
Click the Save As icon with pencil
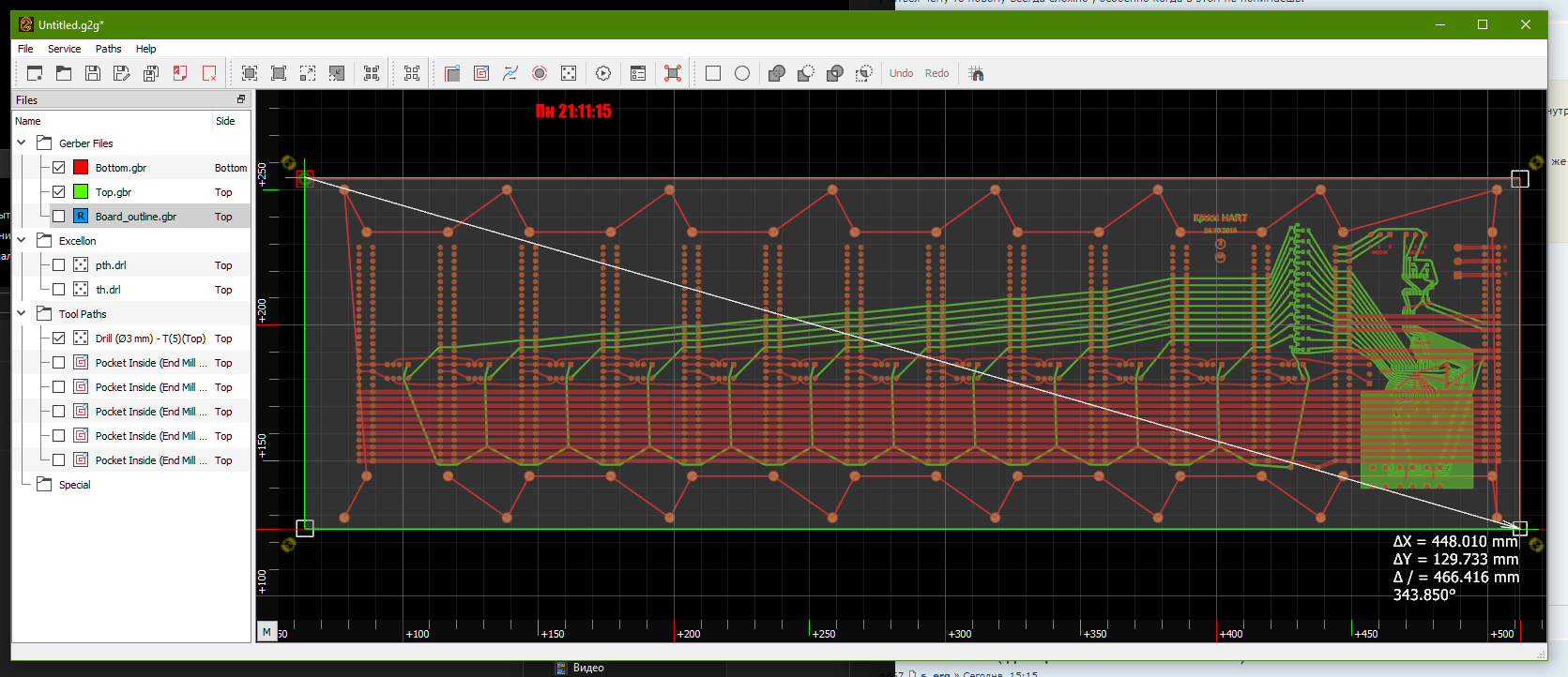[x=122, y=73]
